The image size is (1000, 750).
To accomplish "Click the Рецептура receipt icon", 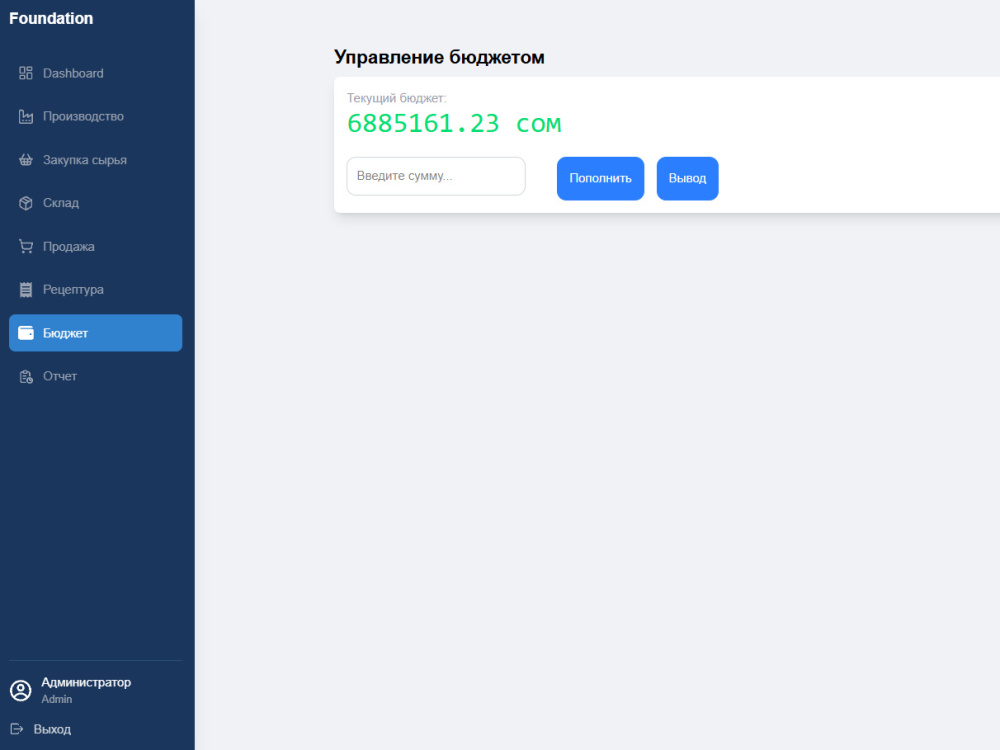I will pos(26,290).
